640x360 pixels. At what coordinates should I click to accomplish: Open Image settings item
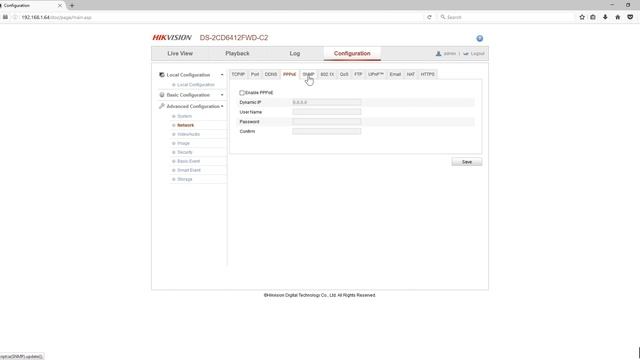click(x=183, y=143)
